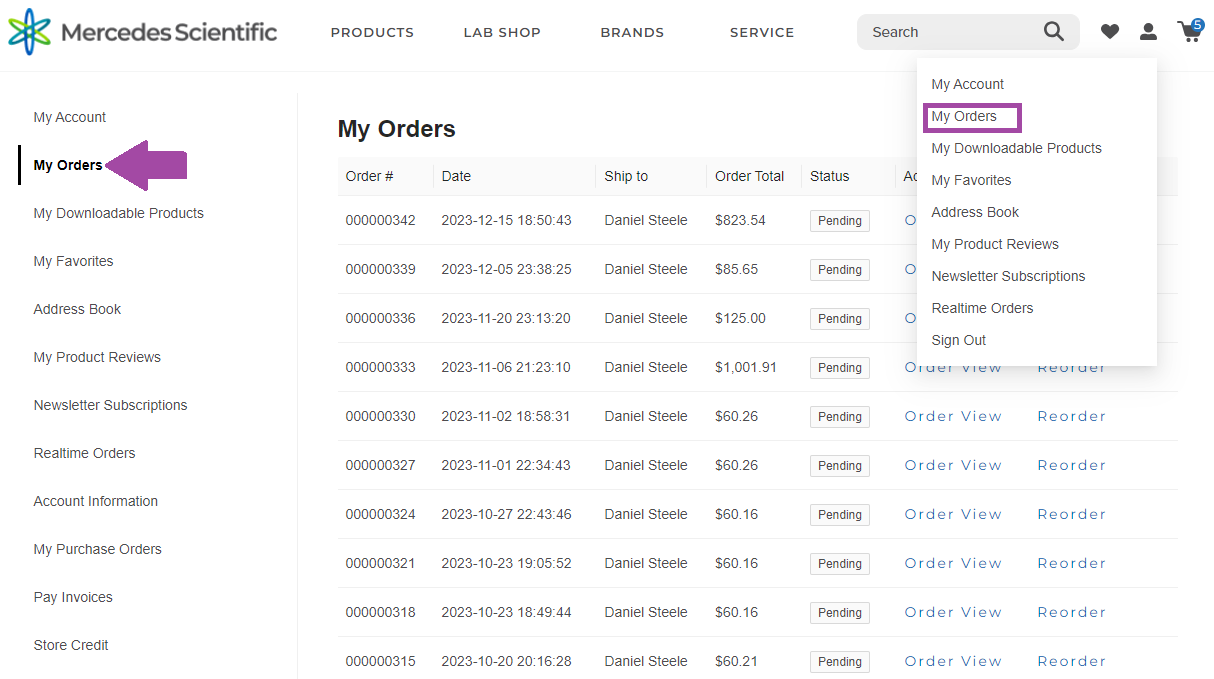Screen dimensions: 1214x679
Task: Reorder order 000000342
Action: (x=1072, y=220)
